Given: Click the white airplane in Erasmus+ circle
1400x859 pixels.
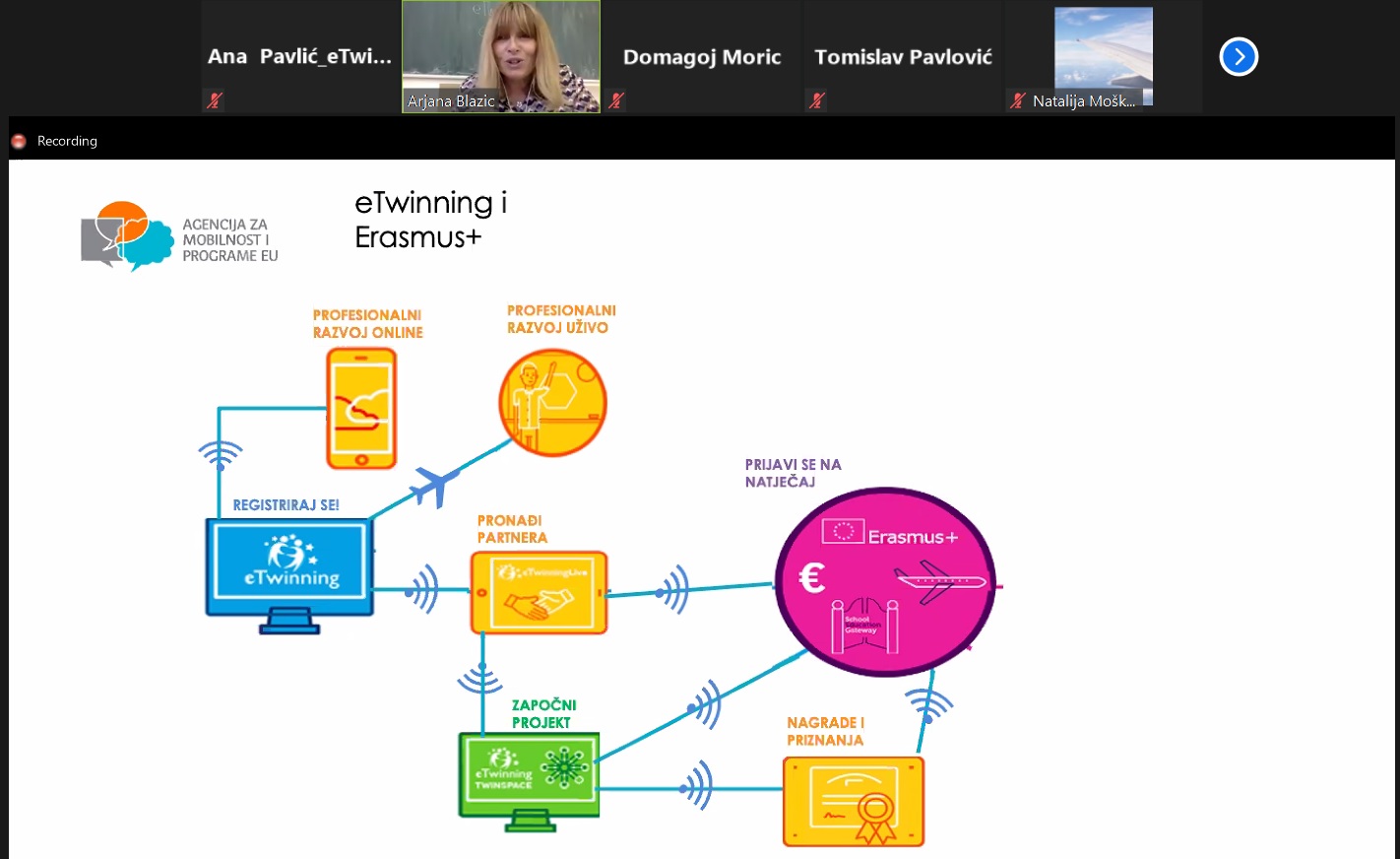Looking at the screenshot, I should click(939, 581).
